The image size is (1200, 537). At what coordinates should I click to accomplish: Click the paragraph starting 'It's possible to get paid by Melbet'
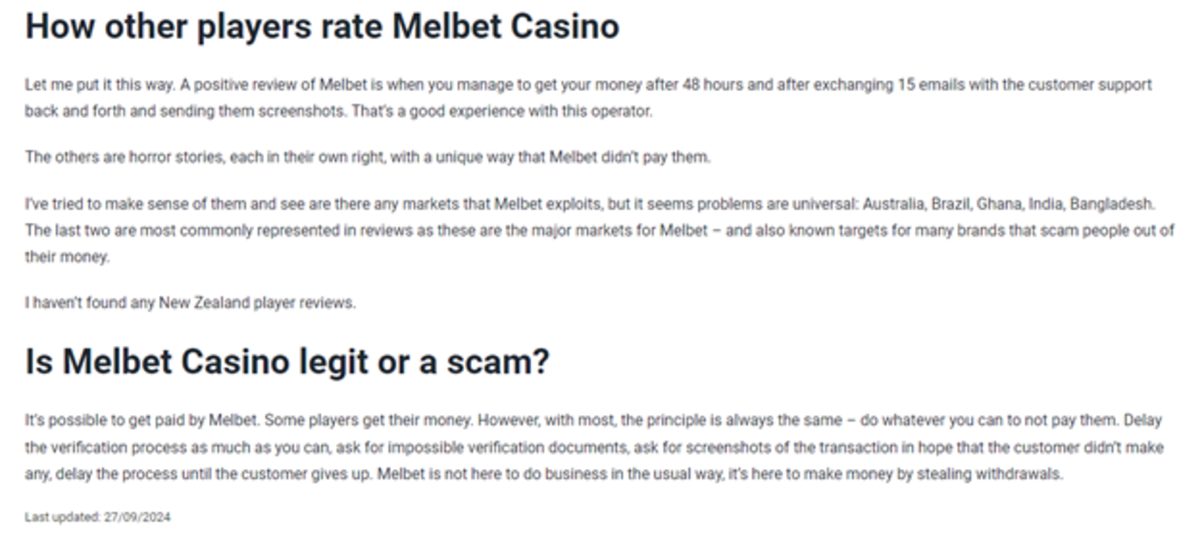(594, 448)
